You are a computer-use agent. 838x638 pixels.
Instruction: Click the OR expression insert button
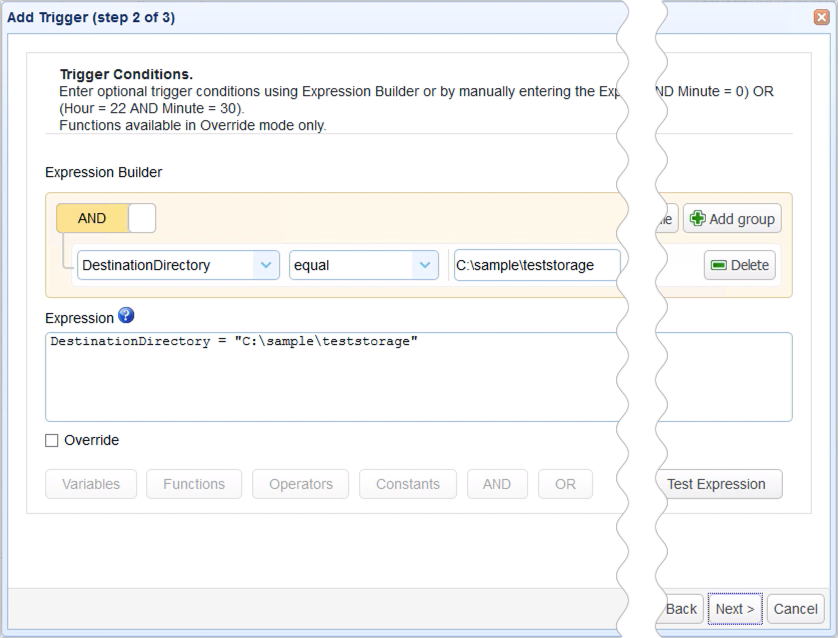tap(564, 484)
